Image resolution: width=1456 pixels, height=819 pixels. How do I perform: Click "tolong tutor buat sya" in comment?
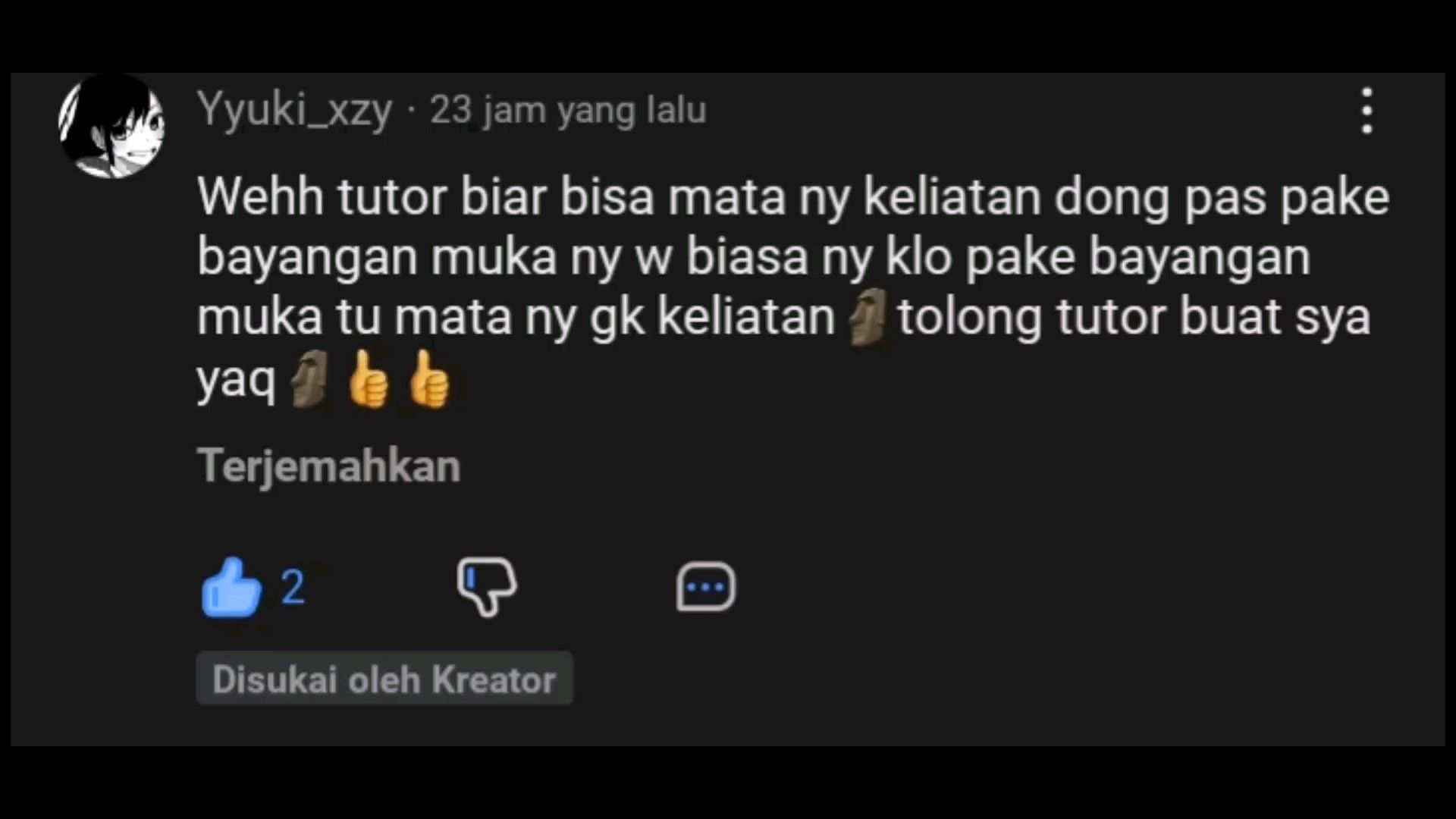click(1134, 317)
